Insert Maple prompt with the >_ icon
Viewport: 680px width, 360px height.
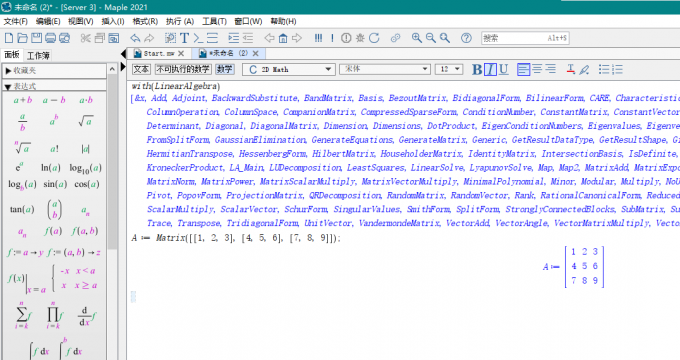[198, 38]
